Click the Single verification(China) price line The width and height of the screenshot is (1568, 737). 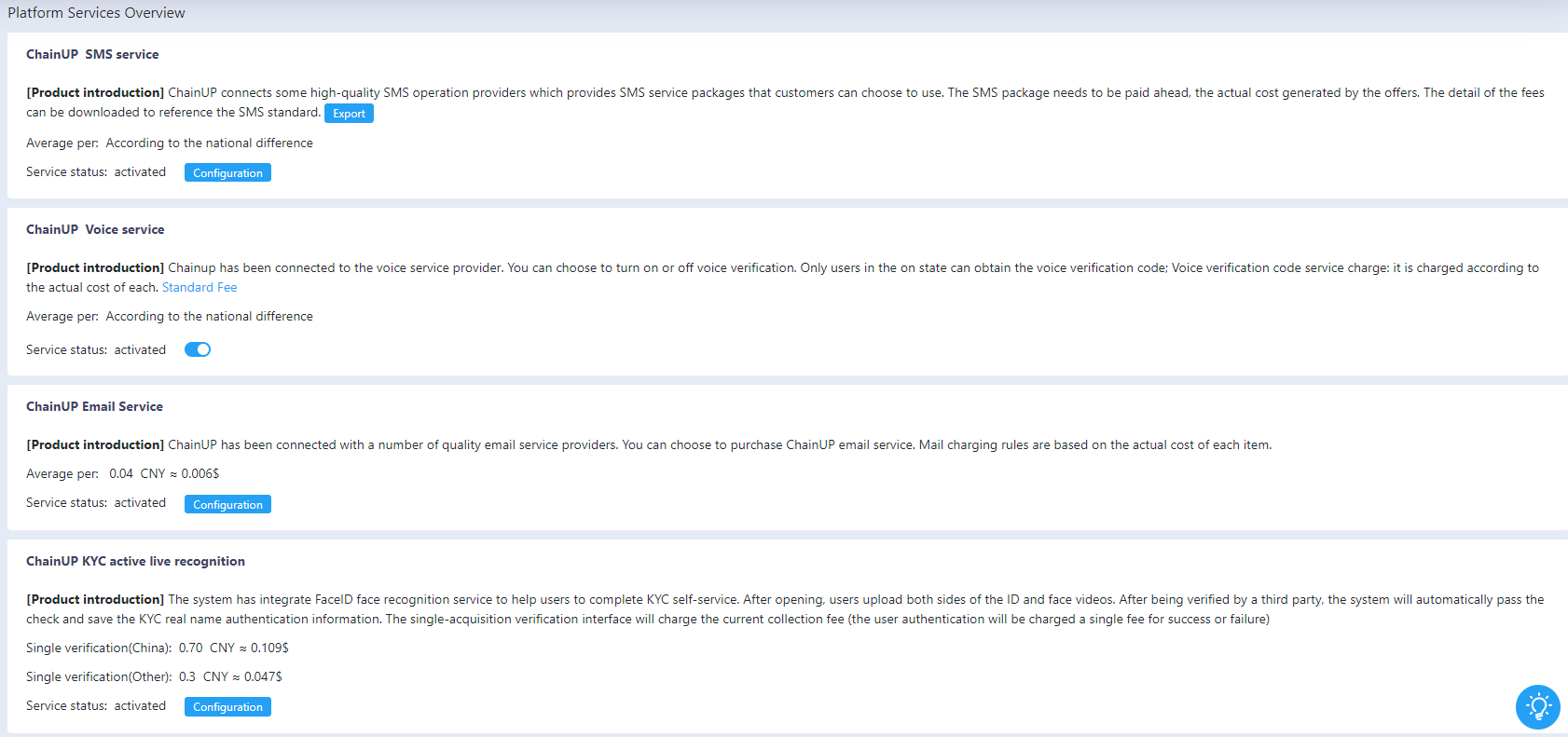coord(158,648)
